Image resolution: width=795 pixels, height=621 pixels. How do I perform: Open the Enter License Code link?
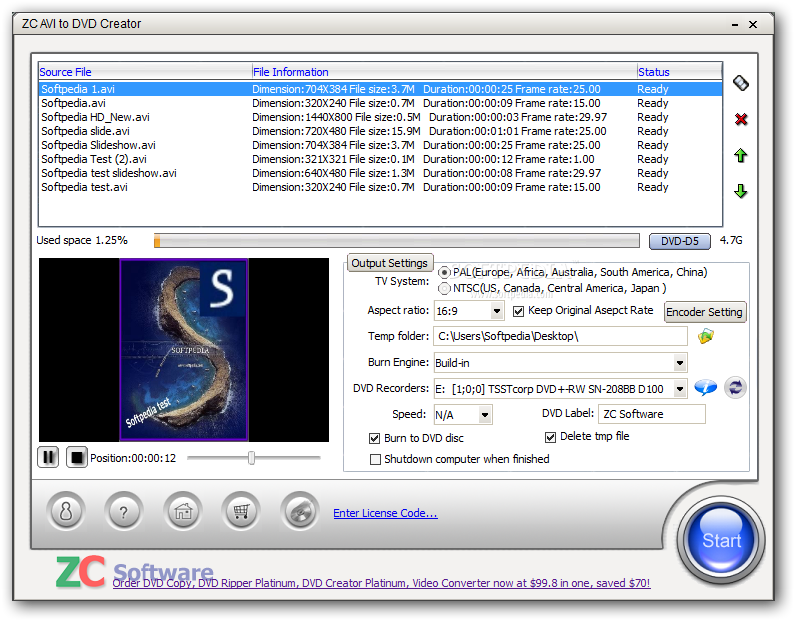pyautogui.click(x=385, y=513)
